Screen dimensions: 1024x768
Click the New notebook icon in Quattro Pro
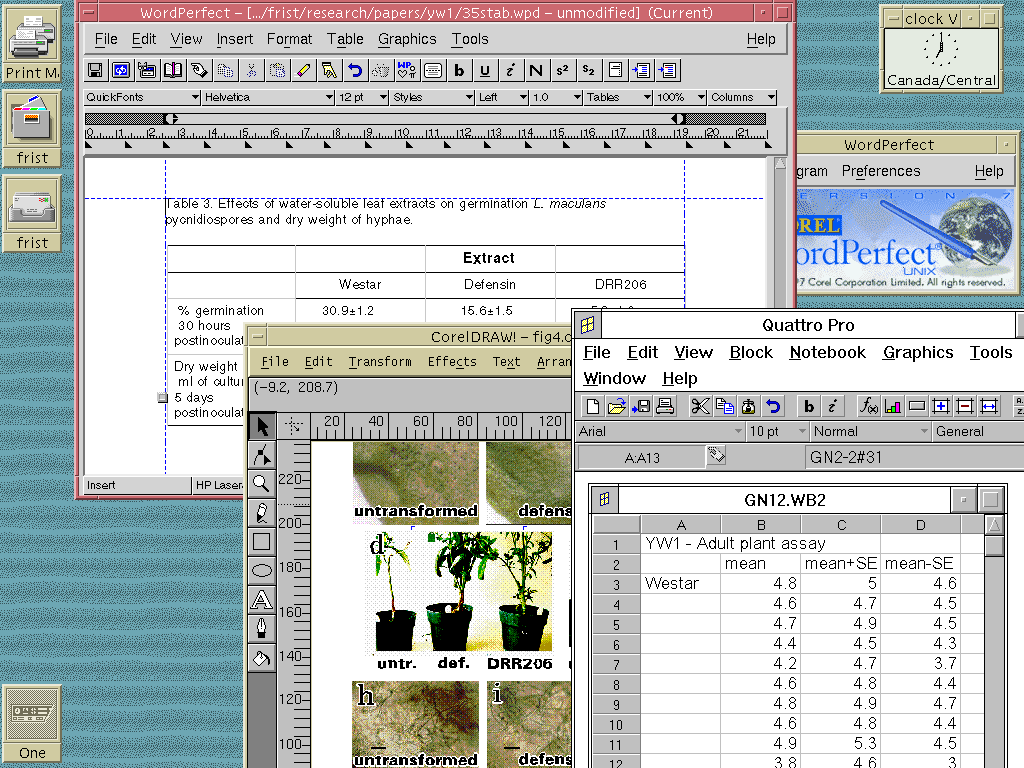(x=592, y=406)
